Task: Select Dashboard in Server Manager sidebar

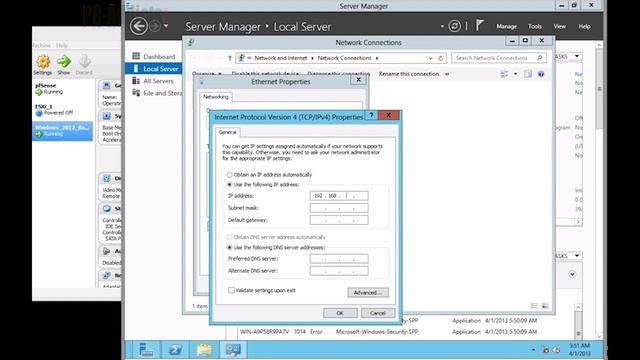Action: point(159,57)
